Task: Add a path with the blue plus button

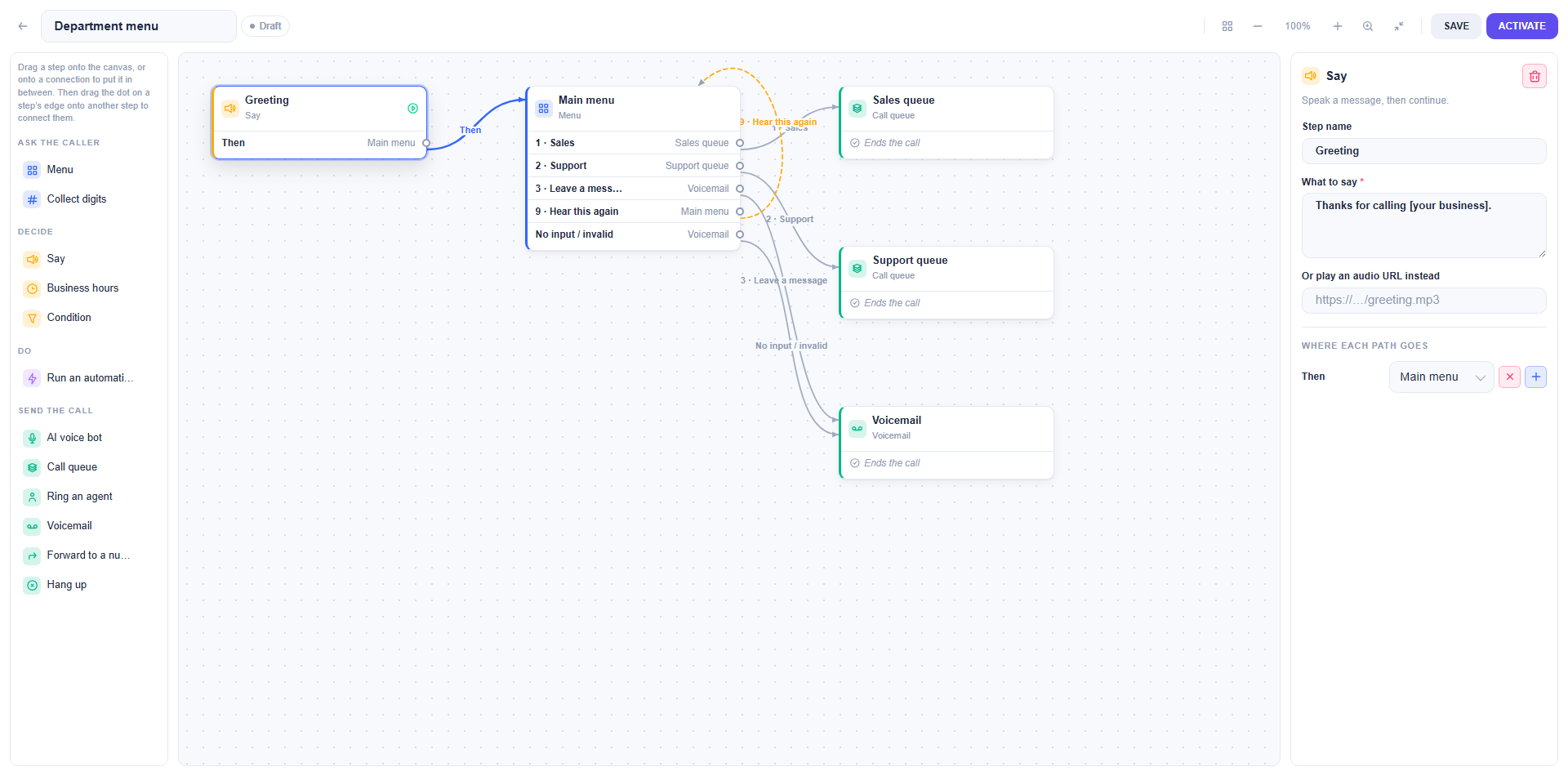Action: click(1536, 377)
